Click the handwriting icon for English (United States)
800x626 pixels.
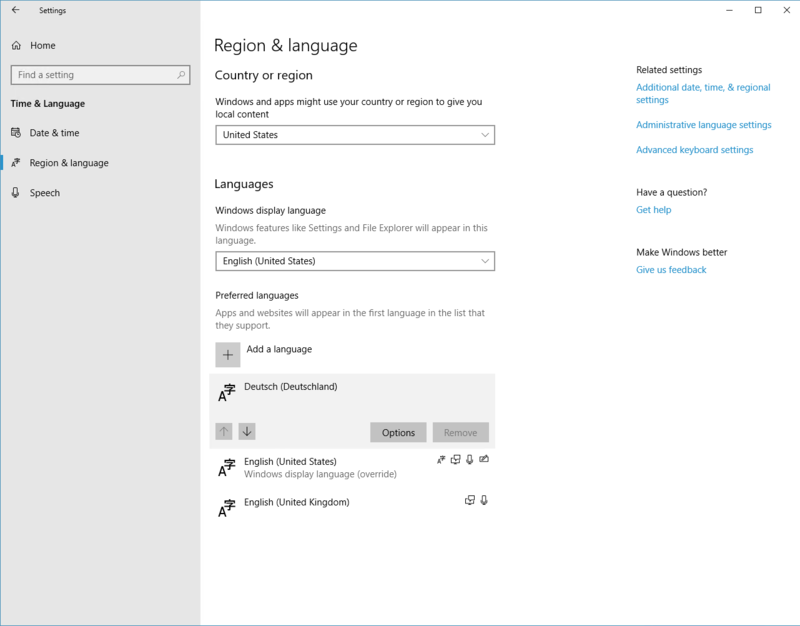tap(484, 460)
